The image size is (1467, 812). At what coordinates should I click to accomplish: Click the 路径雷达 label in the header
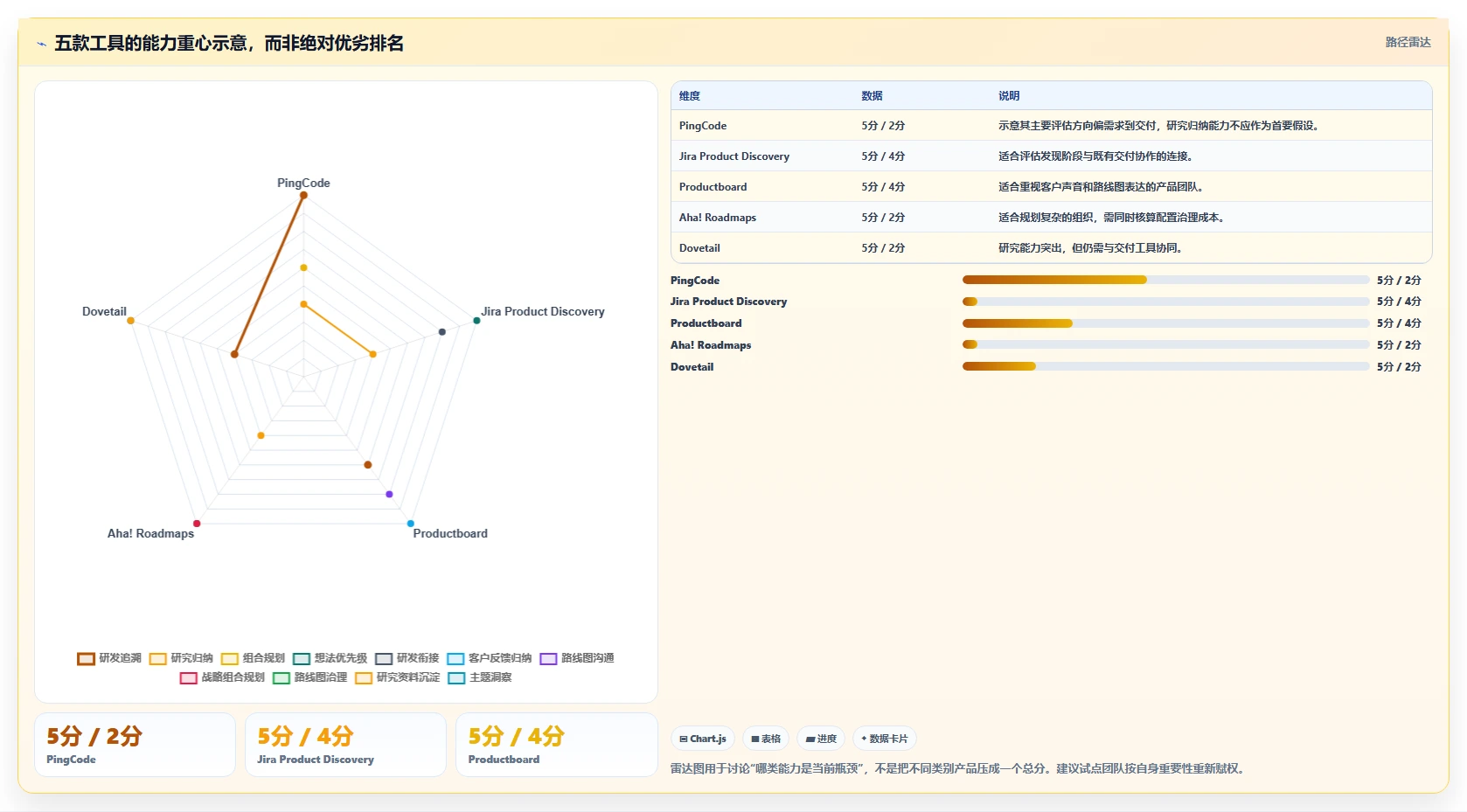pyautogui.click(x=1408, y=42)
